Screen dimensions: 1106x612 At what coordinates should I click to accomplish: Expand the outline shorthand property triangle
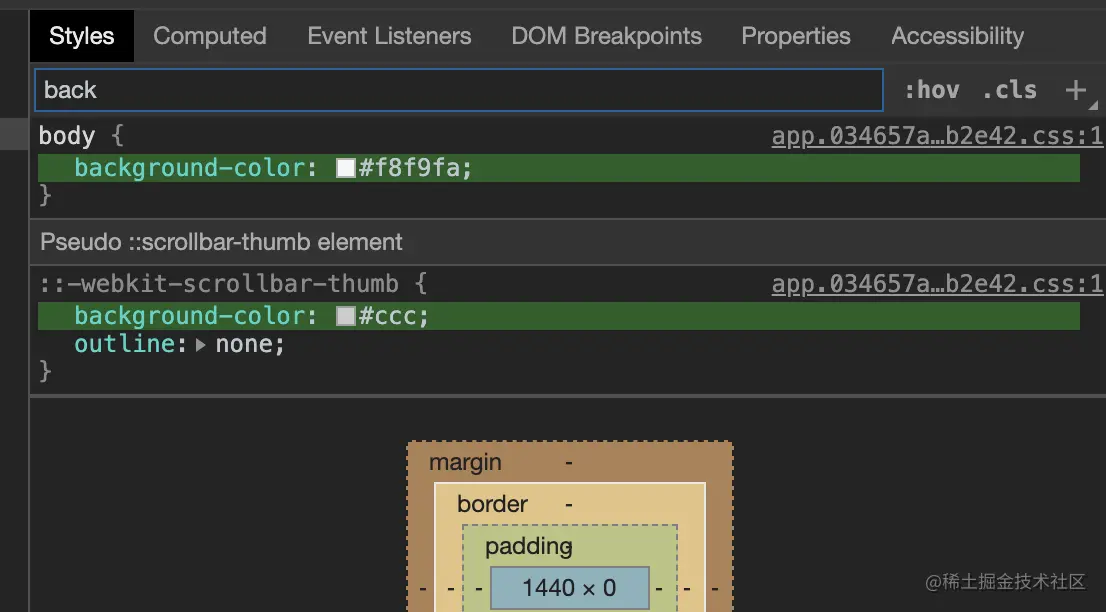[200, 345]
